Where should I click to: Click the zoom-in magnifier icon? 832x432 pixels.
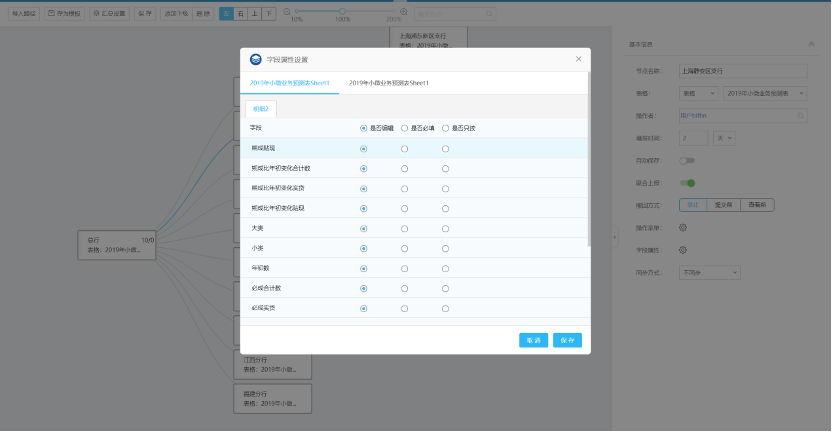(x=403, y=12)
